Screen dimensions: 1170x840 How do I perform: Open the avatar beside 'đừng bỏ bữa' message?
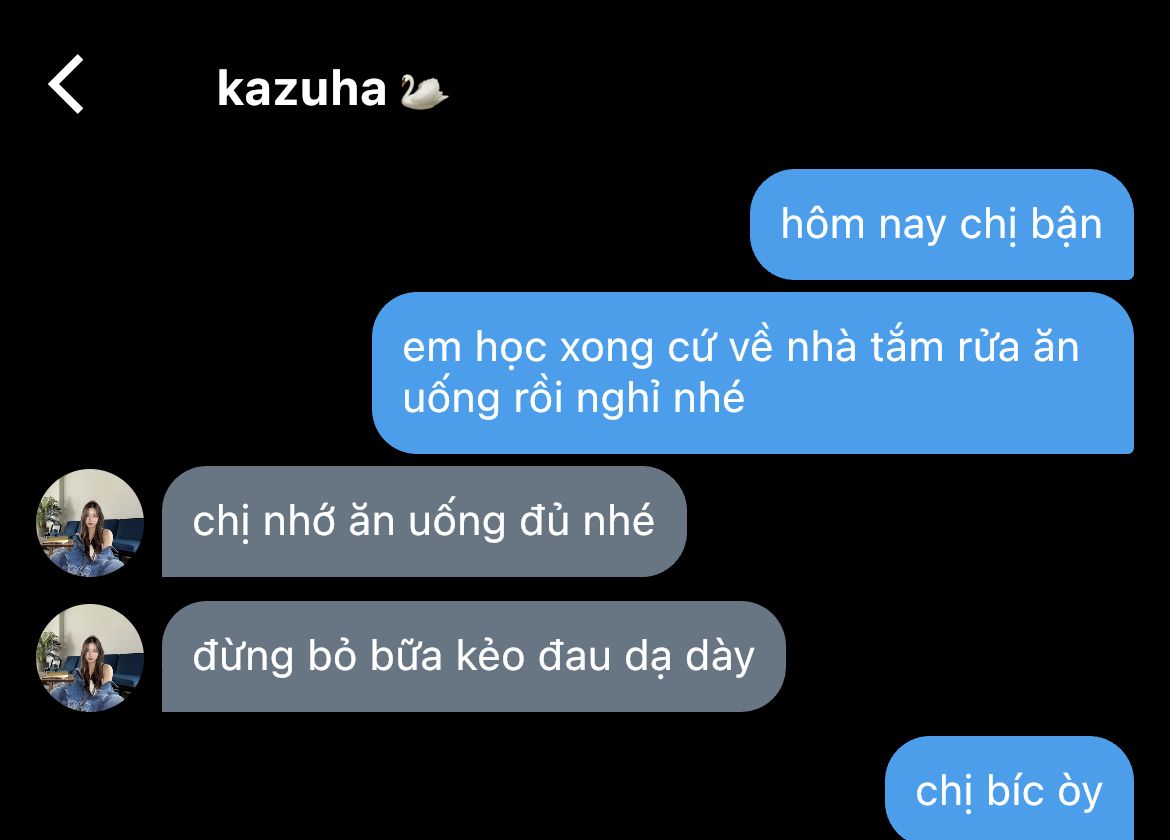tap(90, 657)
